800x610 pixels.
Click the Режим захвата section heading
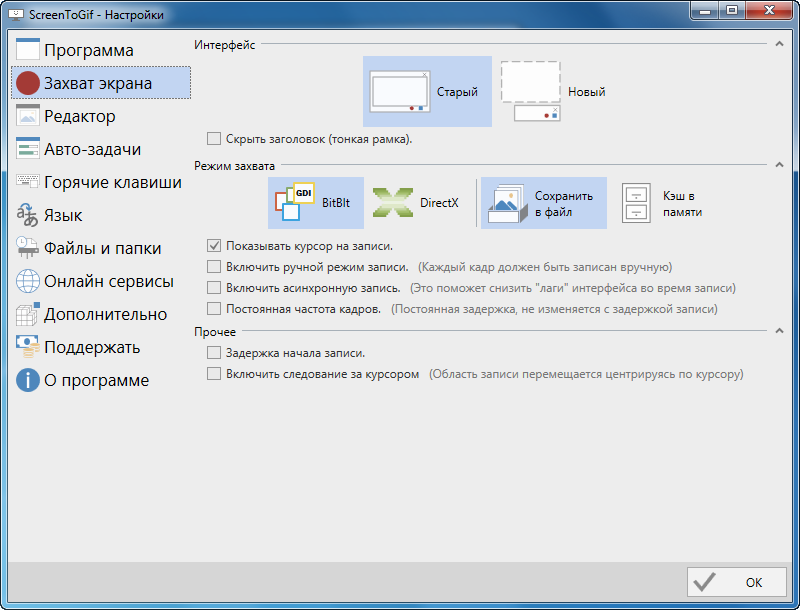pos(234,166)
